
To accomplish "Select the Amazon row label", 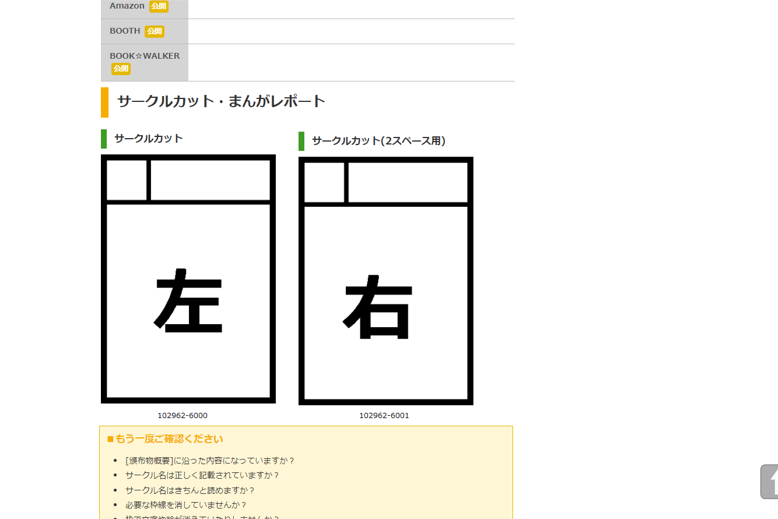I will point(127,6).
